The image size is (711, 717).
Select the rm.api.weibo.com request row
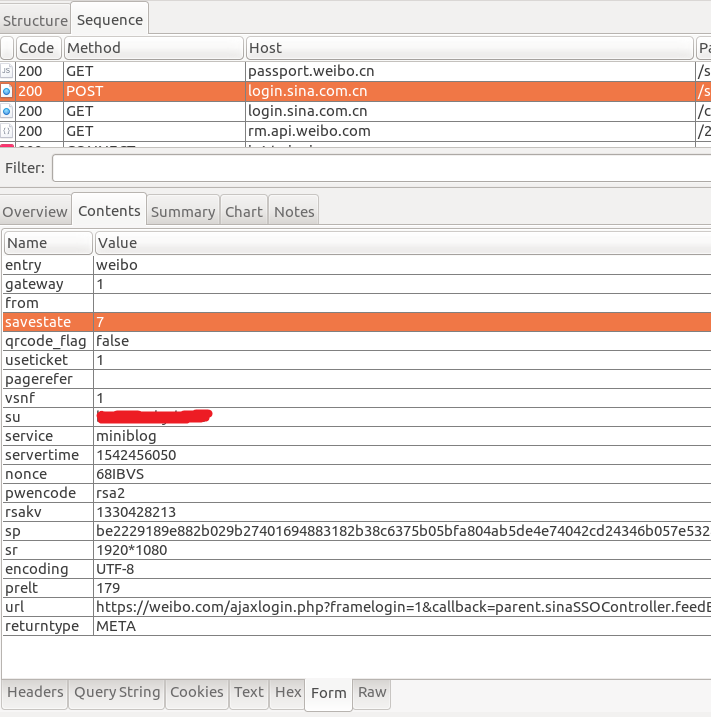click(x=355, y=131)
